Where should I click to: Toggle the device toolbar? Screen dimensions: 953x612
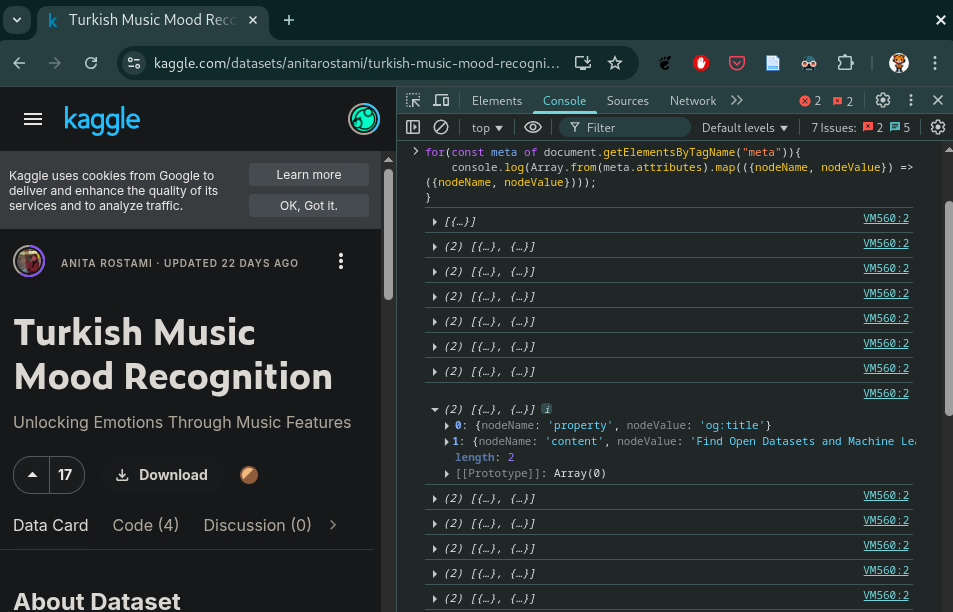tap(441, 100)
